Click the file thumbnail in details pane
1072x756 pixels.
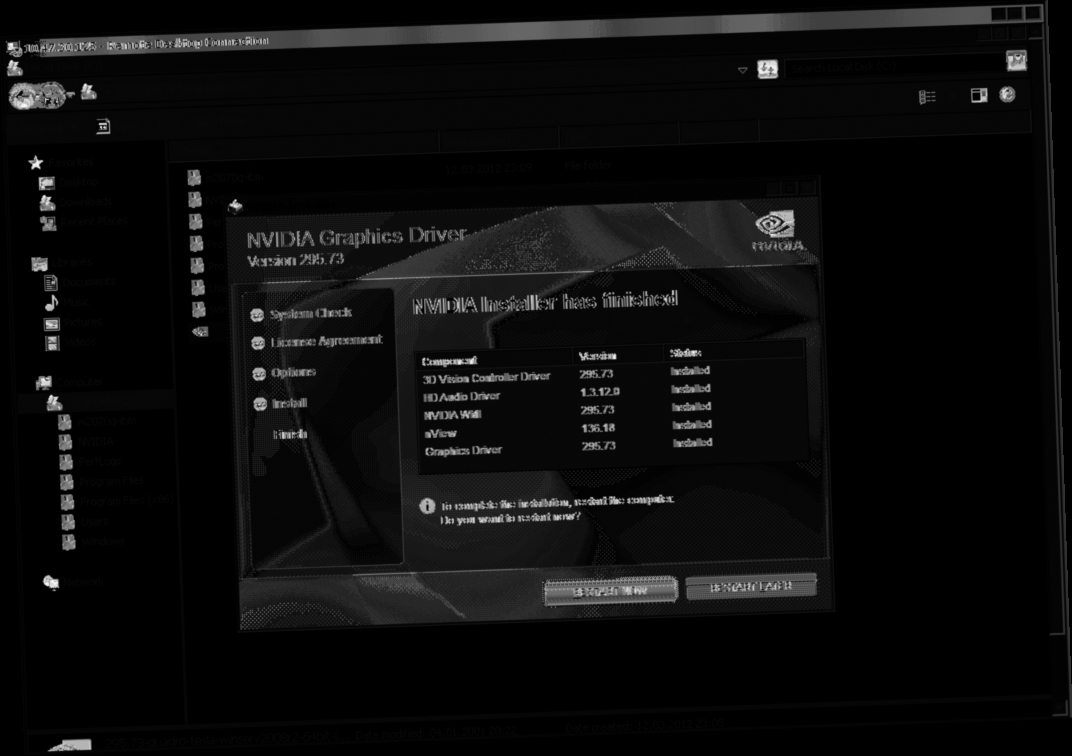[x=69, y=745]
